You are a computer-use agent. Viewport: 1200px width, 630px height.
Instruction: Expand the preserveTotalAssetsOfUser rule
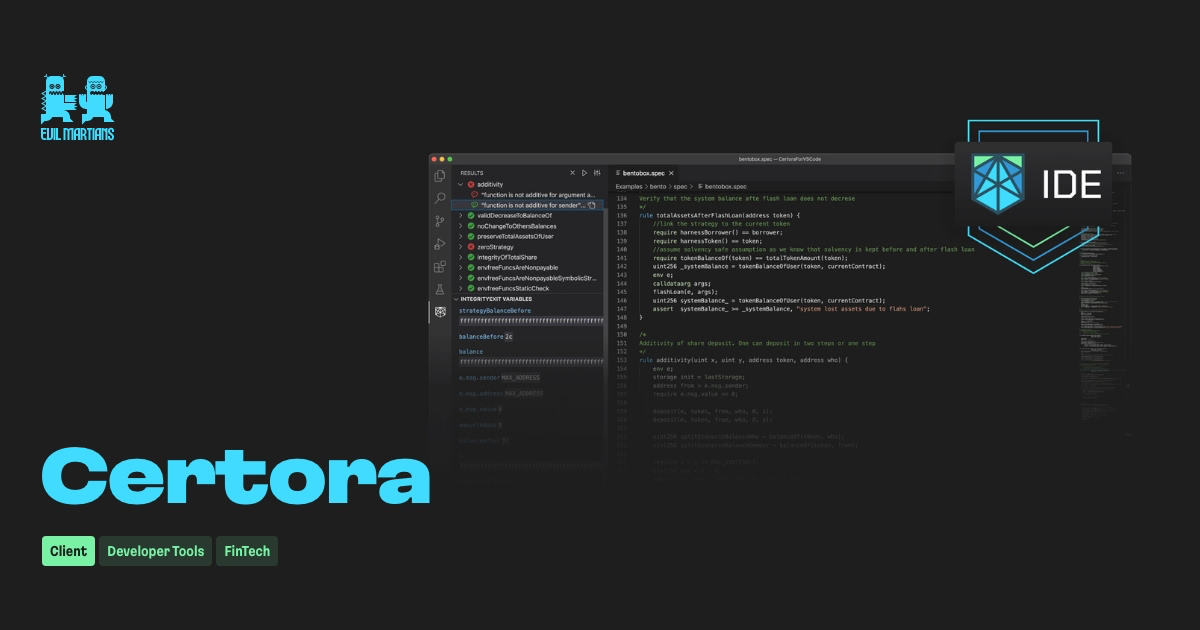coord(461,236)
